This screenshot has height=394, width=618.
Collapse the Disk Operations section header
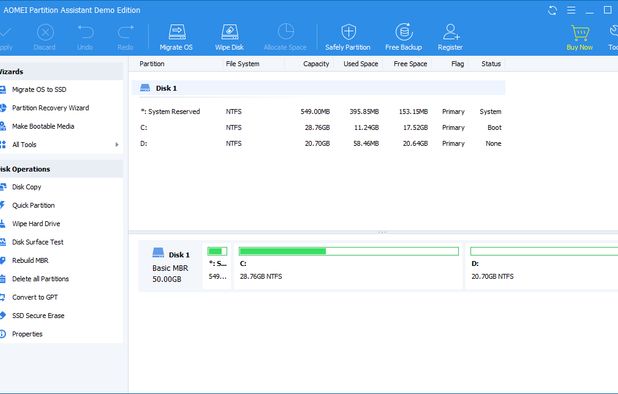(61, 169)
